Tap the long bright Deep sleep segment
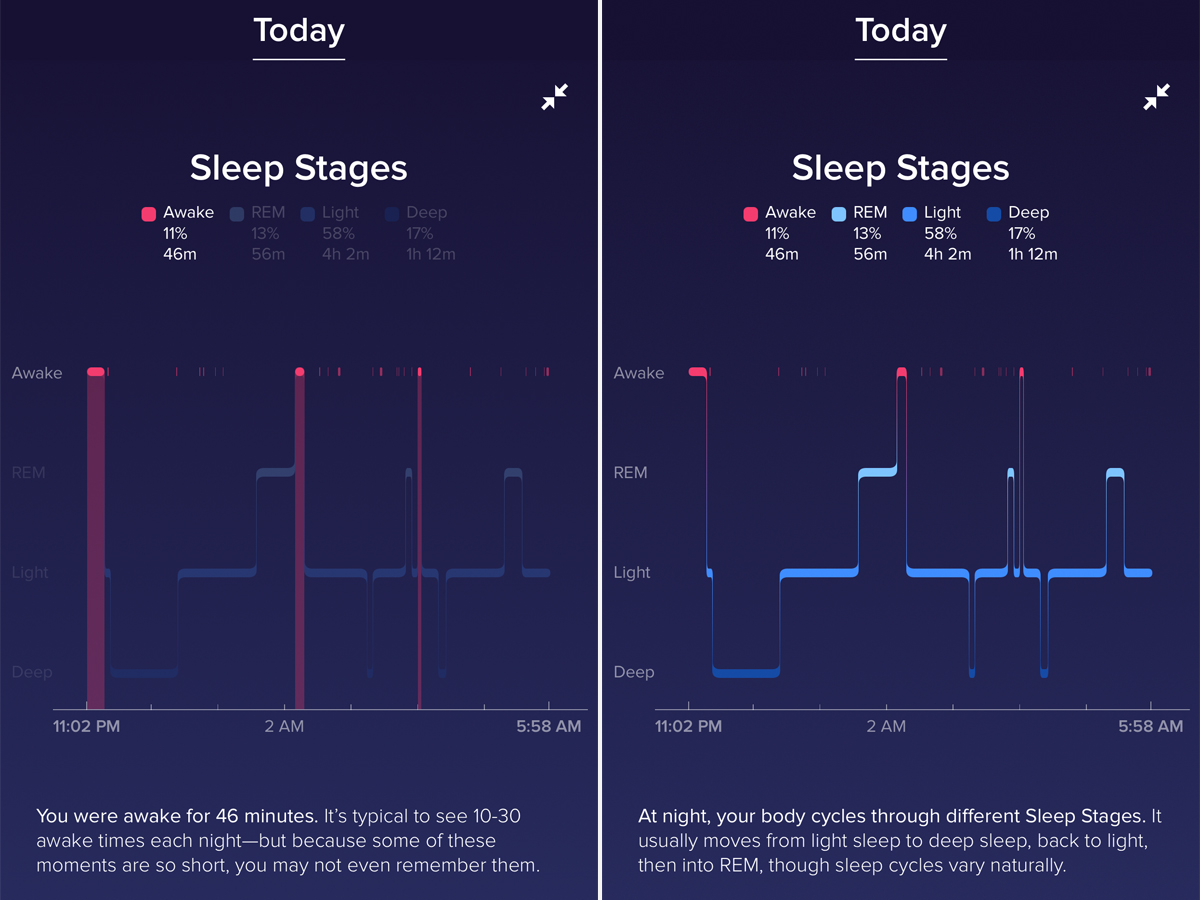This screenshot has width=1200, height=900. coord(746,672)
